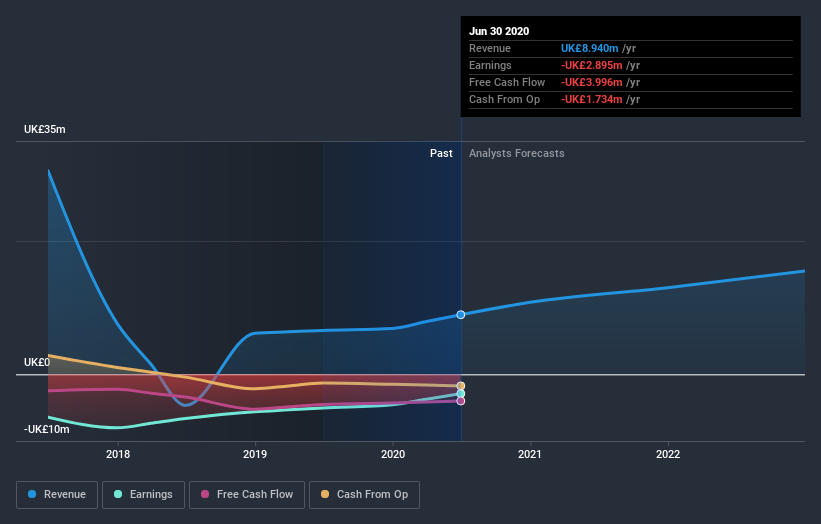
Task: Toggle the Revenue legend button
Action: [57, 495]
